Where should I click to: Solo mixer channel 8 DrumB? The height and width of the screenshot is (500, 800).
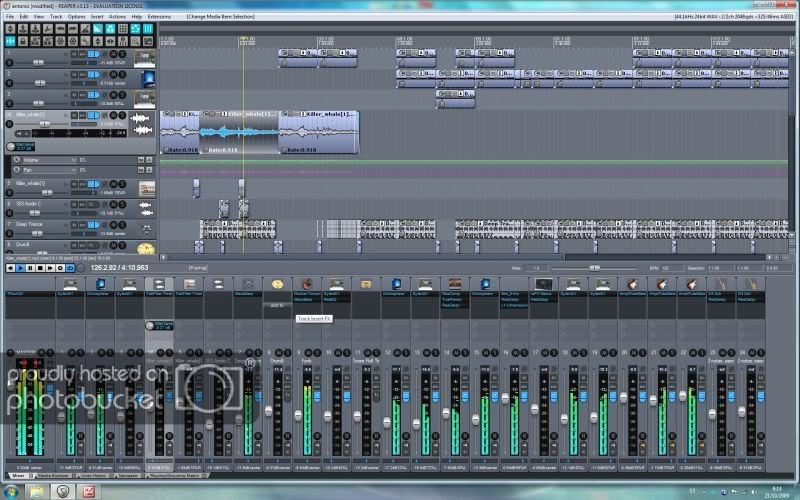pos(287,353)
